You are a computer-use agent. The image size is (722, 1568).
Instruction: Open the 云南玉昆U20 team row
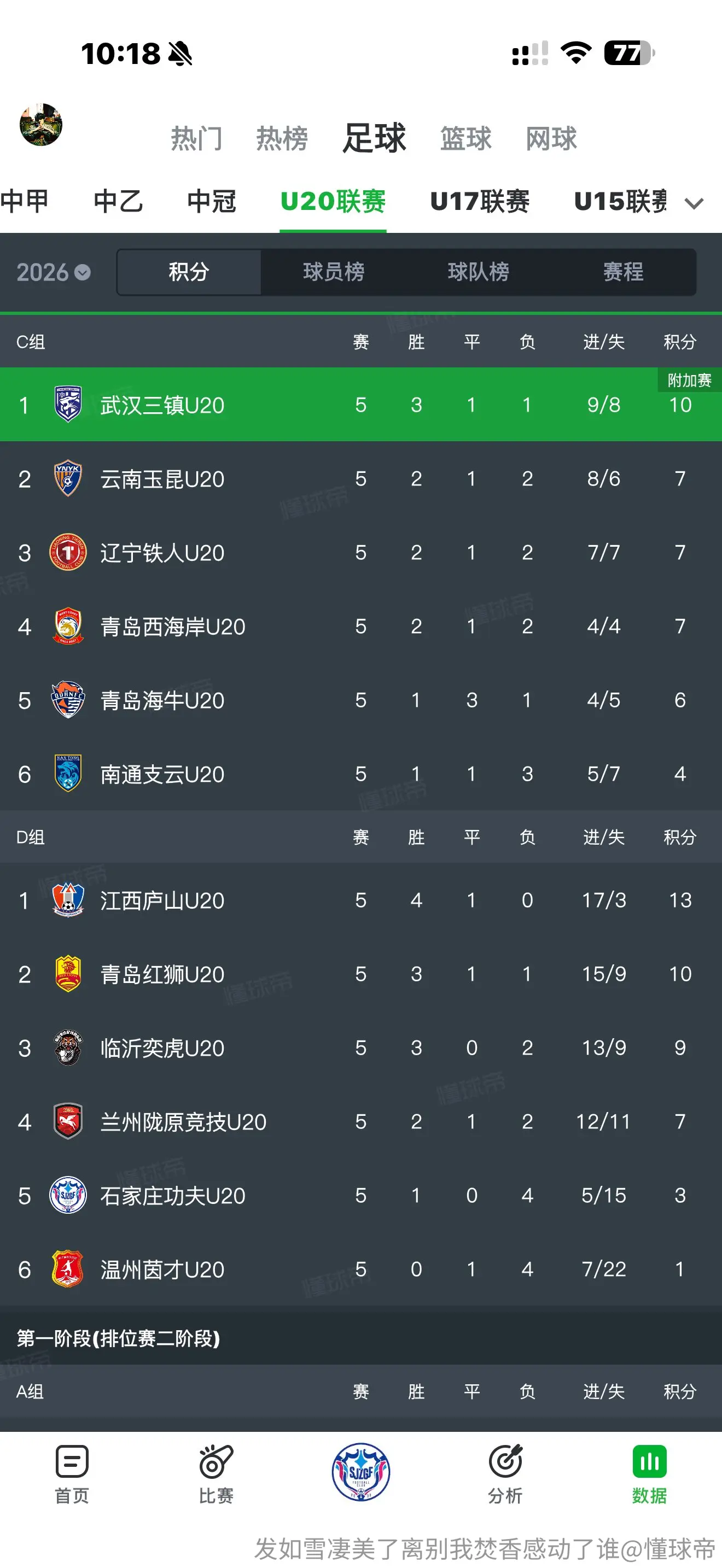(361, 478)
